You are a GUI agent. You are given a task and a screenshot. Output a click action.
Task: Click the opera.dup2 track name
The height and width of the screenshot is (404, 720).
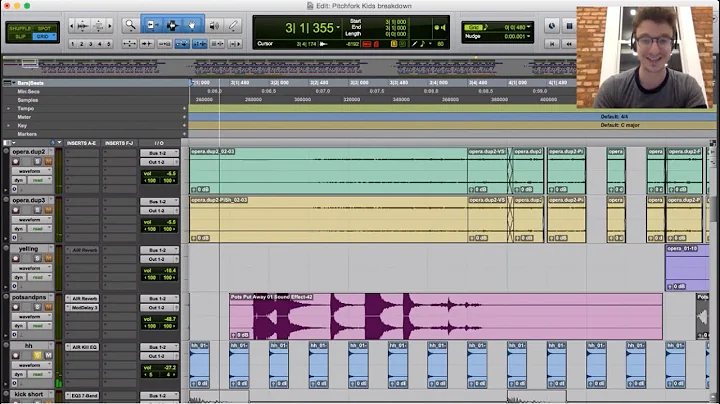tap(29, 152)
